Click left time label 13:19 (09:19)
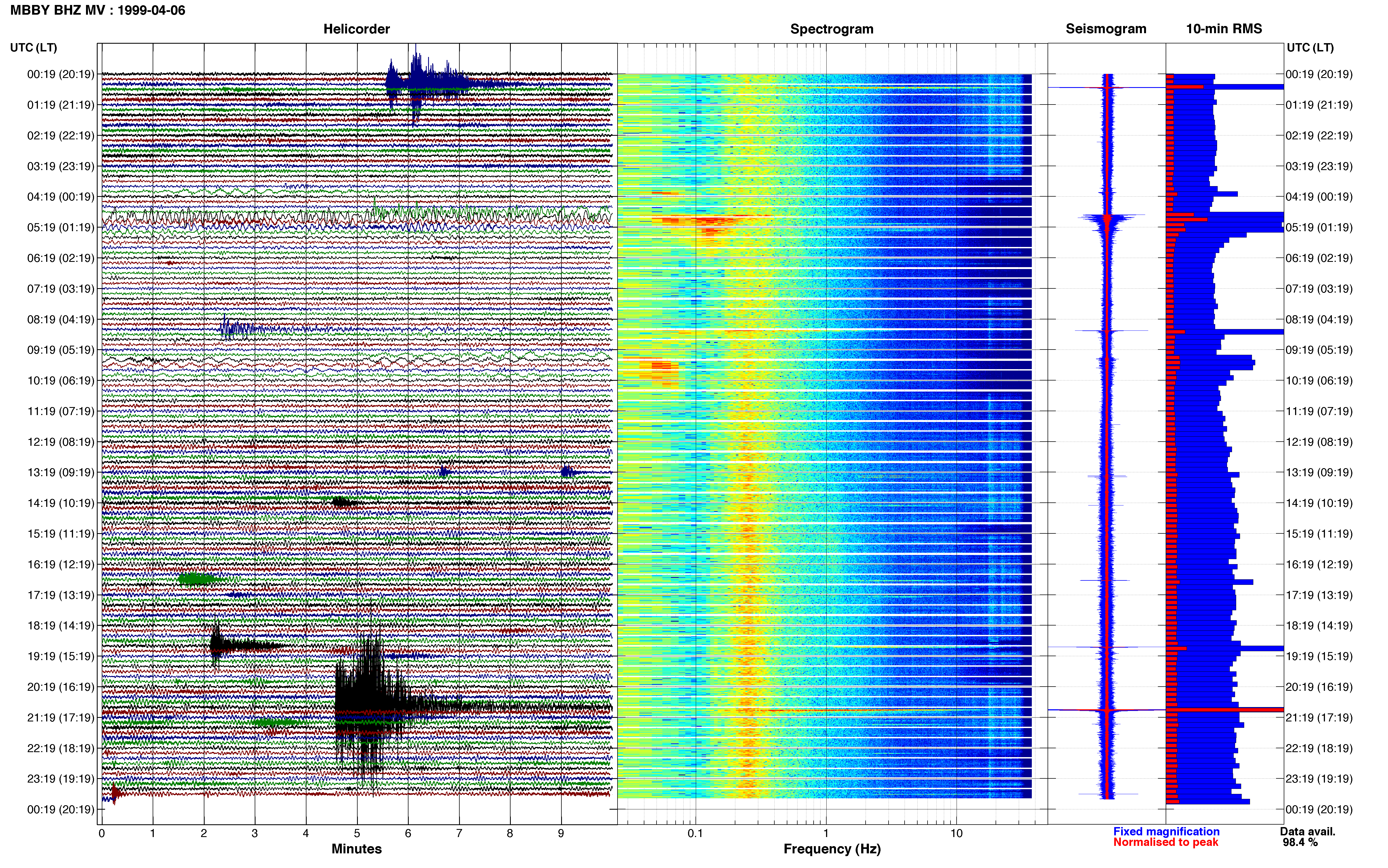The height and width of the screenshot is (868, 1388). tap(61, 473)
